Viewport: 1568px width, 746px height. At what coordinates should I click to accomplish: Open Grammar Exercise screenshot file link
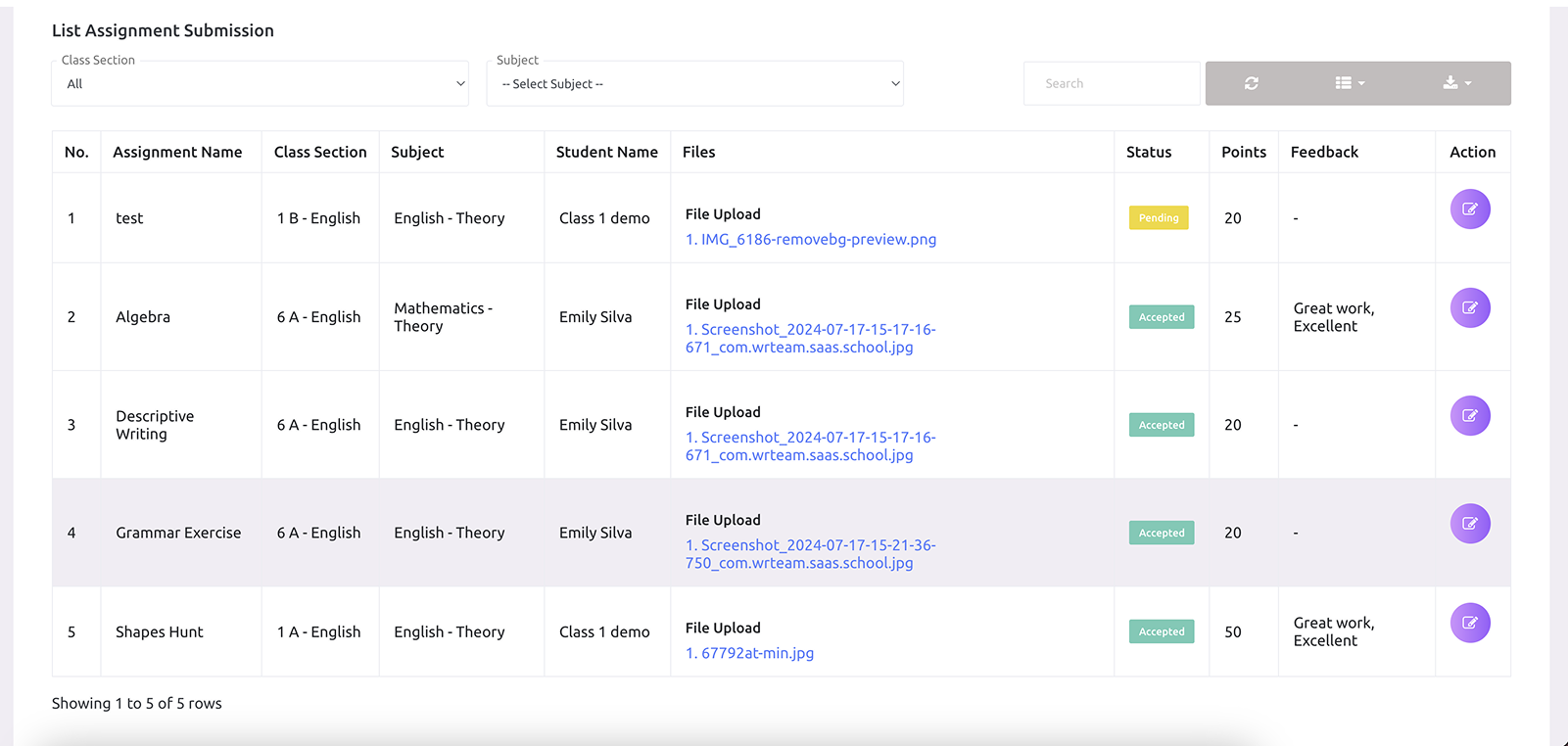[x=810, y=554]
